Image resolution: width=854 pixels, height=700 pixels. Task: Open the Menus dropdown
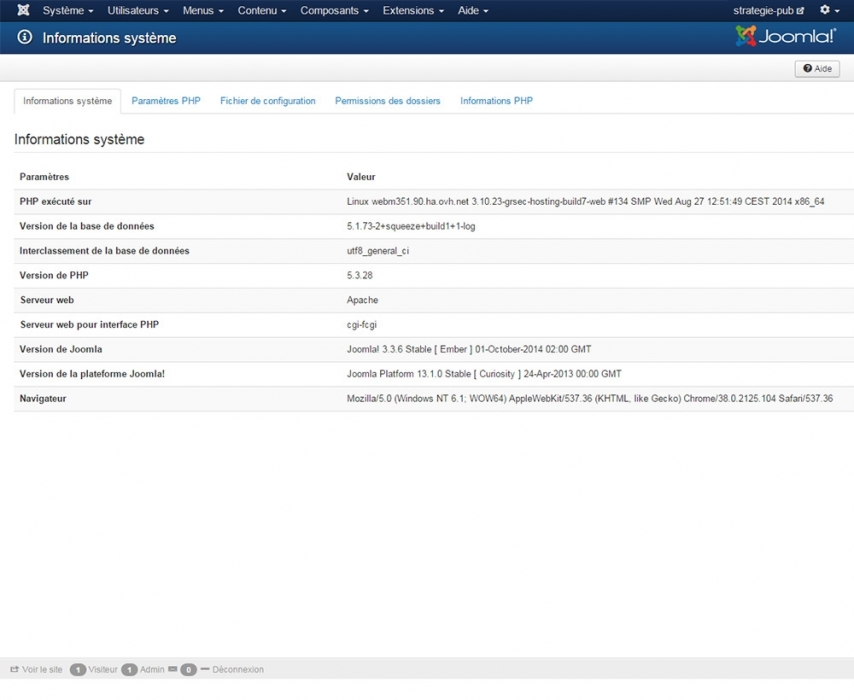click(x=203, y=10)
